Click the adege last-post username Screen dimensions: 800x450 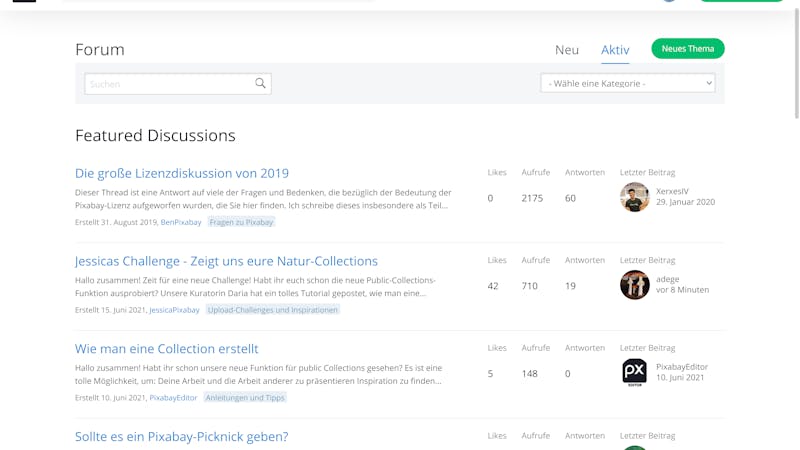pyautogui.click(x=667, y=279)
